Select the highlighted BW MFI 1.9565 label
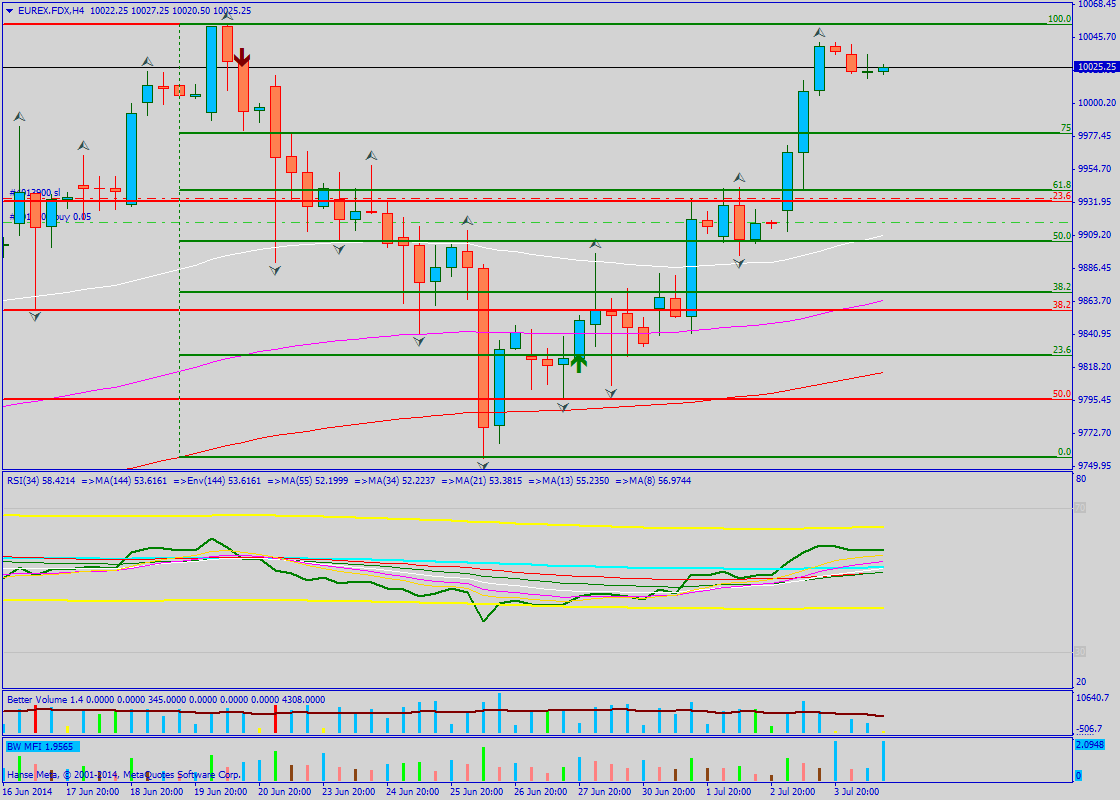 coord(42,746)
